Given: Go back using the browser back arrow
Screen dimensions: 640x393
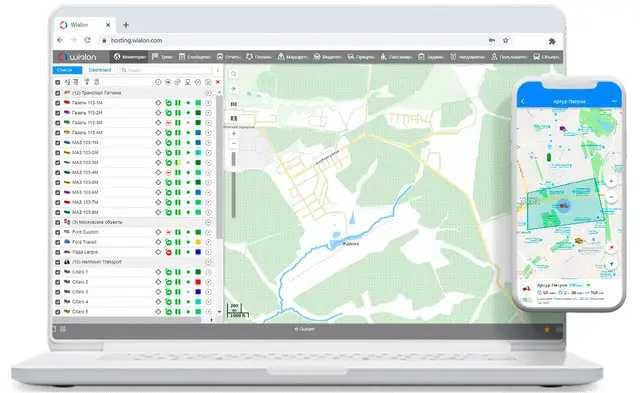Looking at the screenshot, I should (x=60, y=40).
